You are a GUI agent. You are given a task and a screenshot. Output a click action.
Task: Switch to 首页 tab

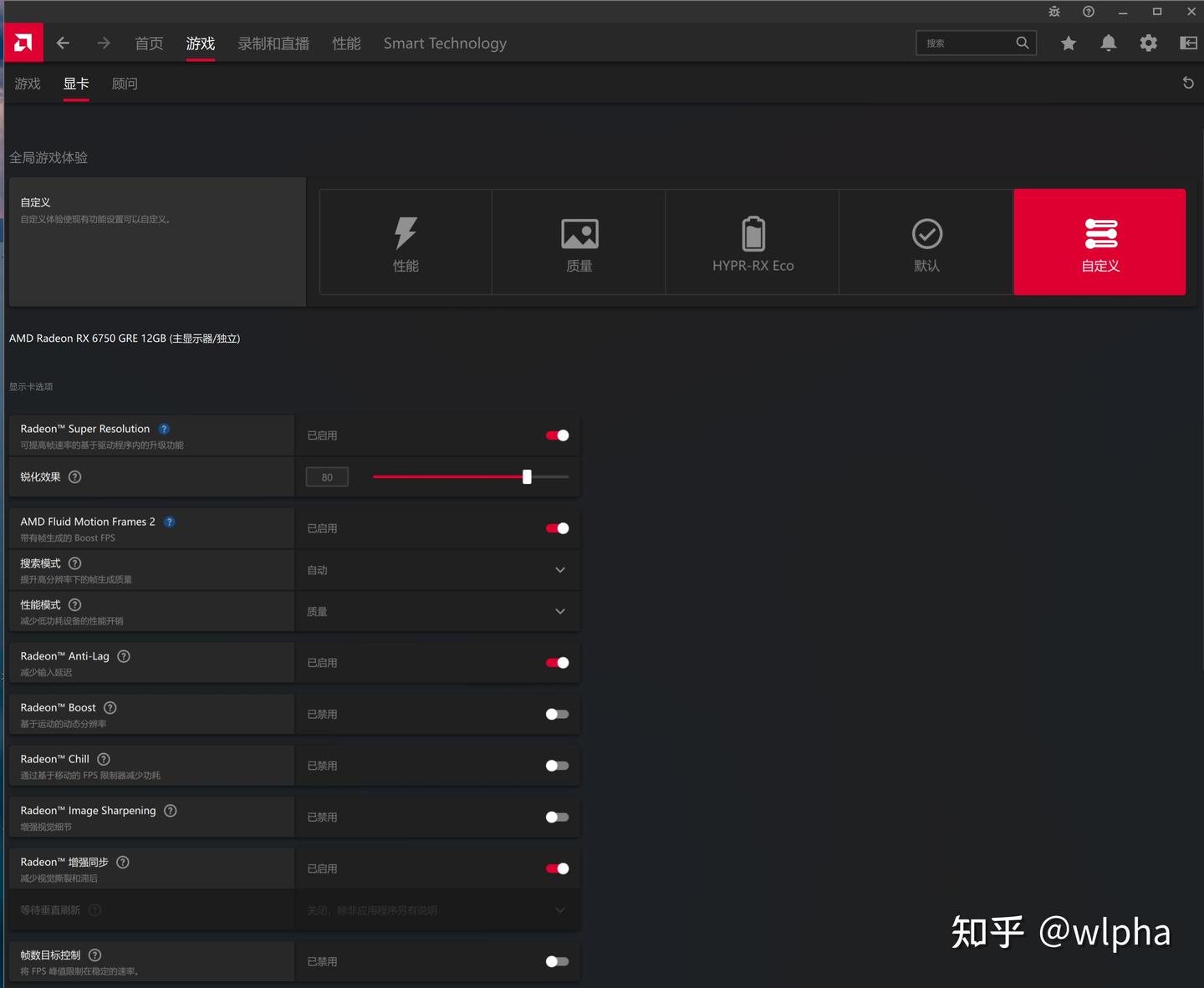(150, 43)
